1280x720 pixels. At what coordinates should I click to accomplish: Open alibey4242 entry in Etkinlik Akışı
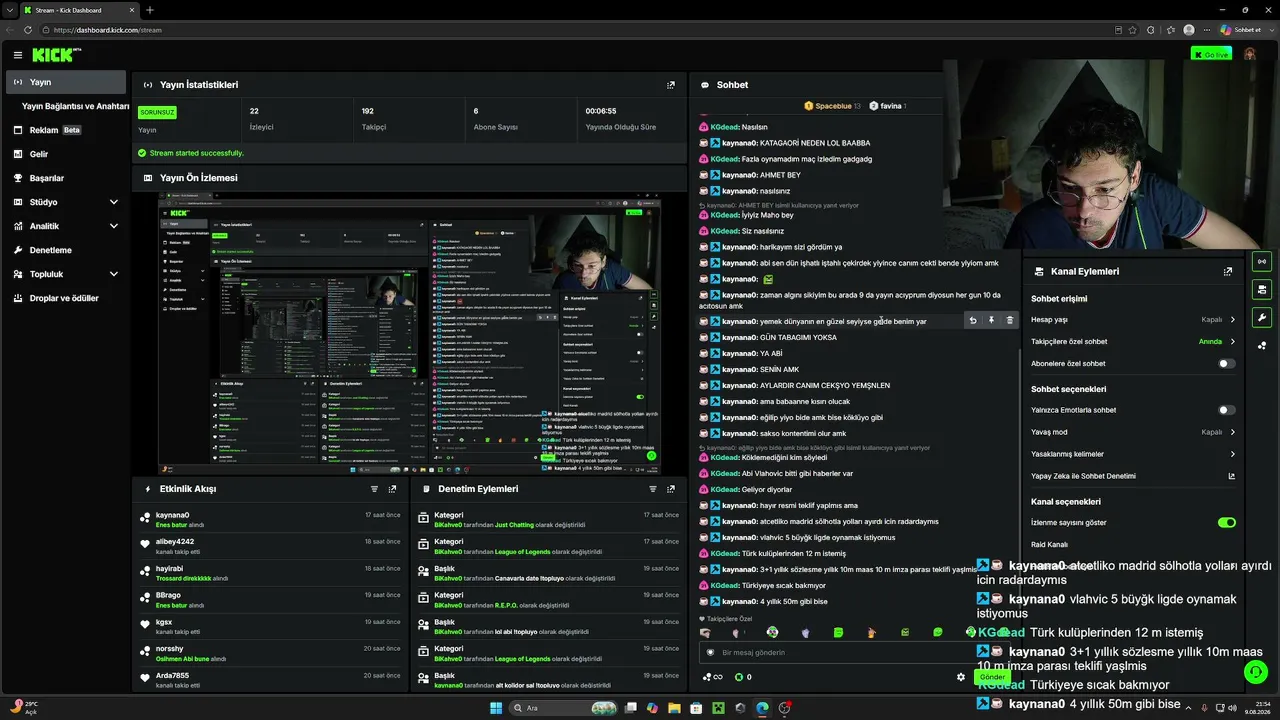click(x=271, y=546)
